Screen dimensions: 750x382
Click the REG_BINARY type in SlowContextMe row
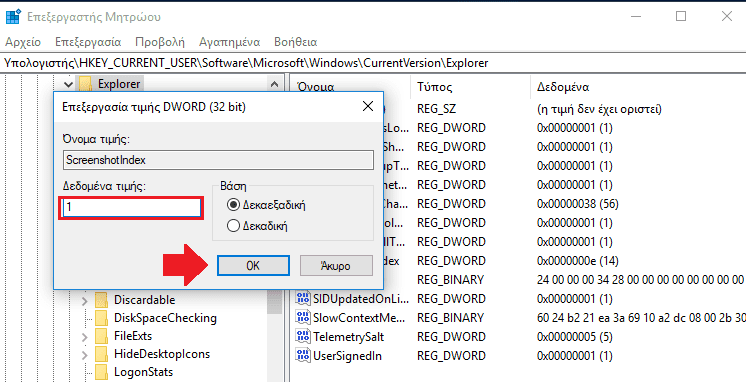pyautogui.click(x=450, y=318)
